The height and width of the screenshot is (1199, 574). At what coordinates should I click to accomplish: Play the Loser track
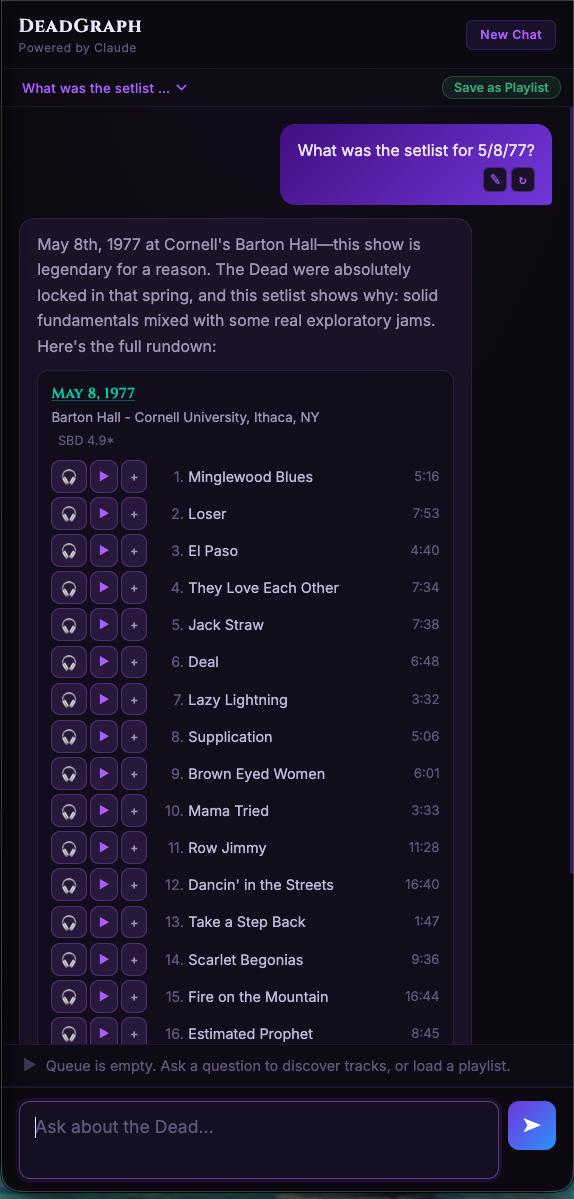click(104, 514)
